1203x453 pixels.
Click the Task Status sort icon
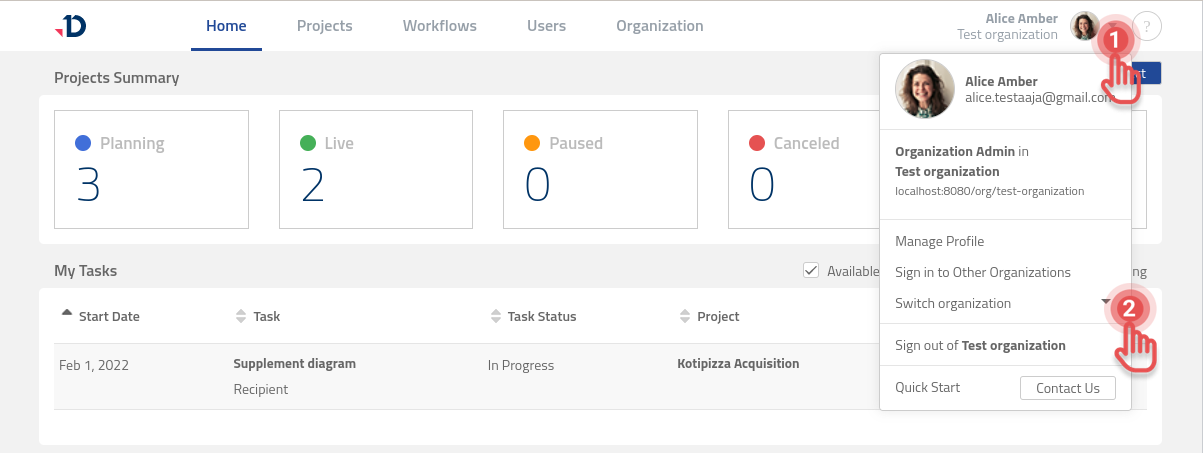coord(495,316)
